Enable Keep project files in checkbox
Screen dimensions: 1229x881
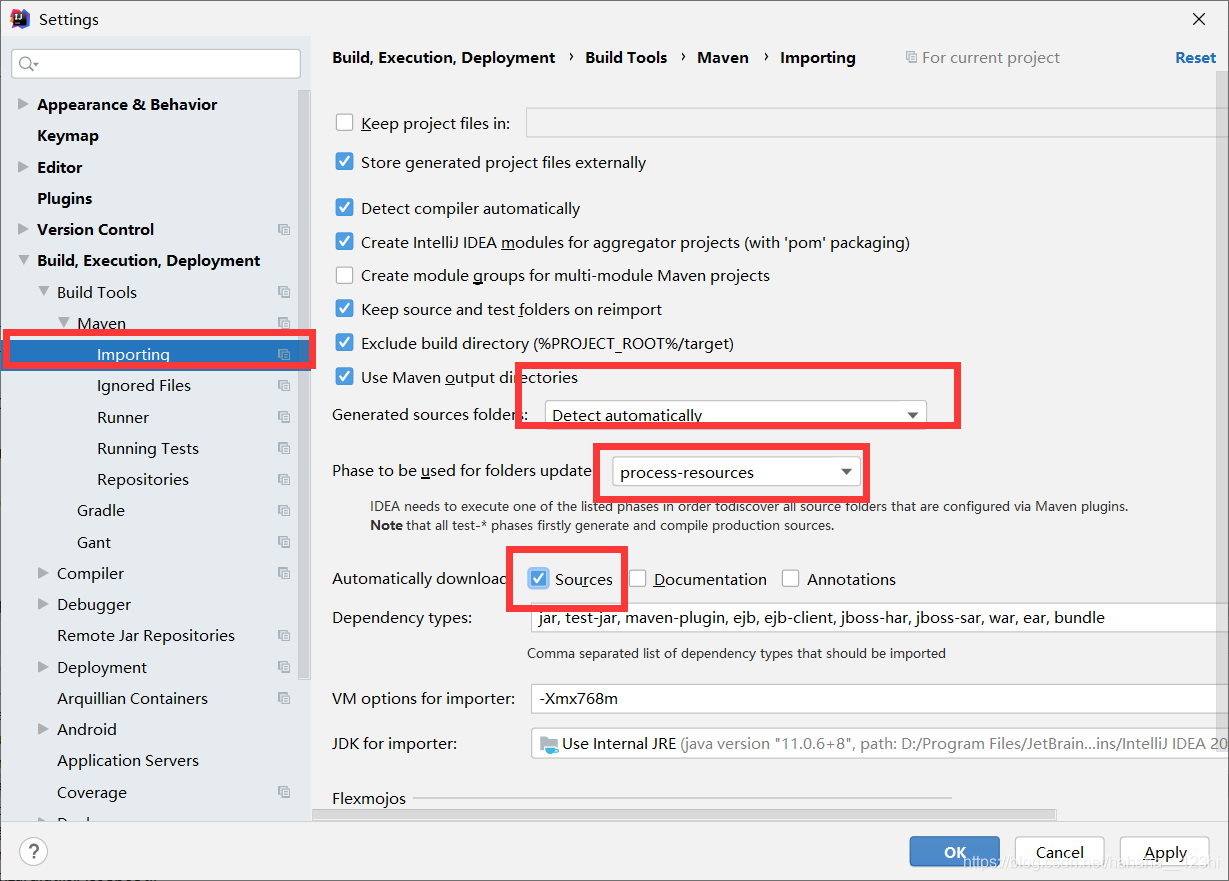point(344,123)
